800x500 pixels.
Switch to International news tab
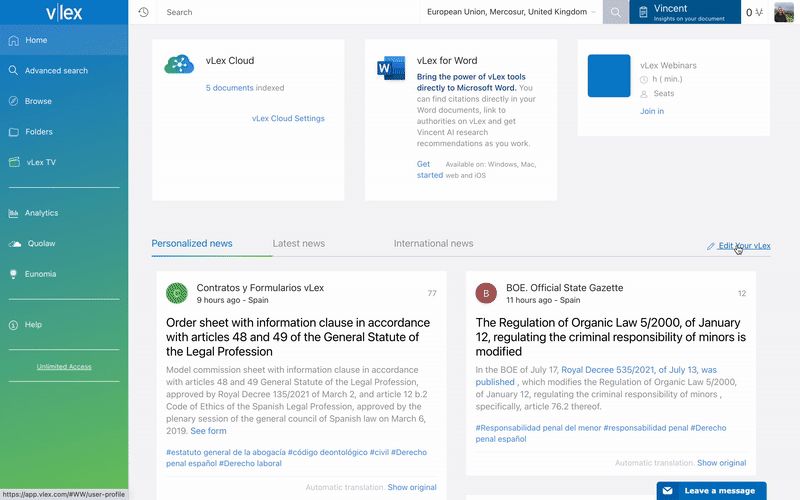[x=433, y=244]
